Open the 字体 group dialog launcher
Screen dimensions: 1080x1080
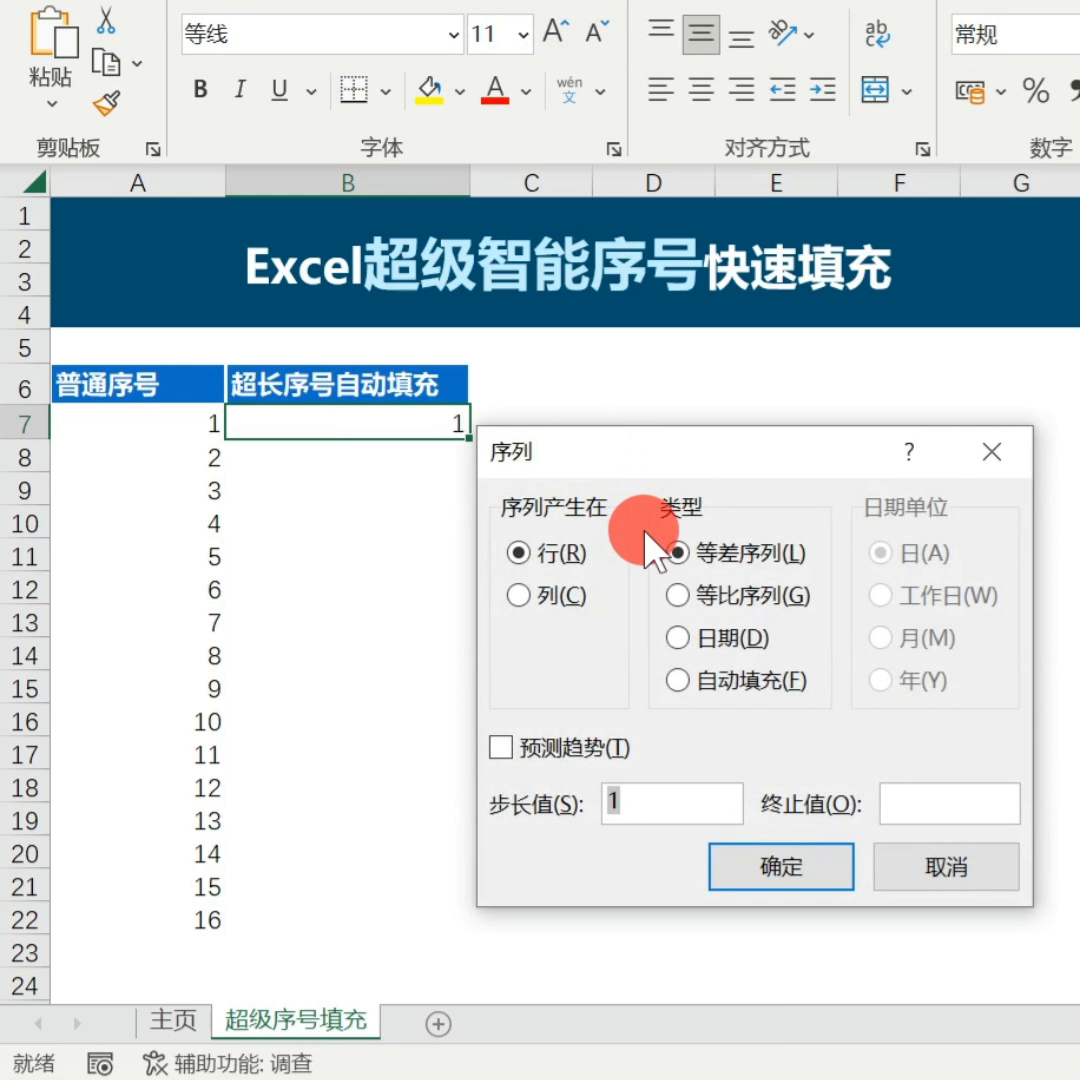tap(614, 149)
